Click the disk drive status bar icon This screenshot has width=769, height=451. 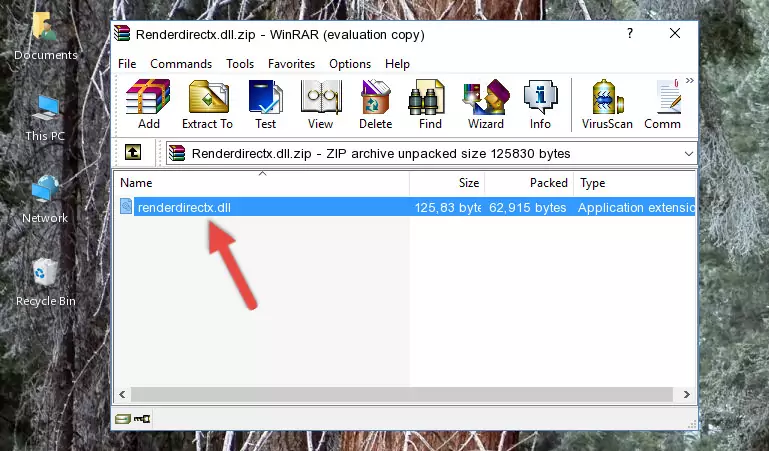point(123,419)
